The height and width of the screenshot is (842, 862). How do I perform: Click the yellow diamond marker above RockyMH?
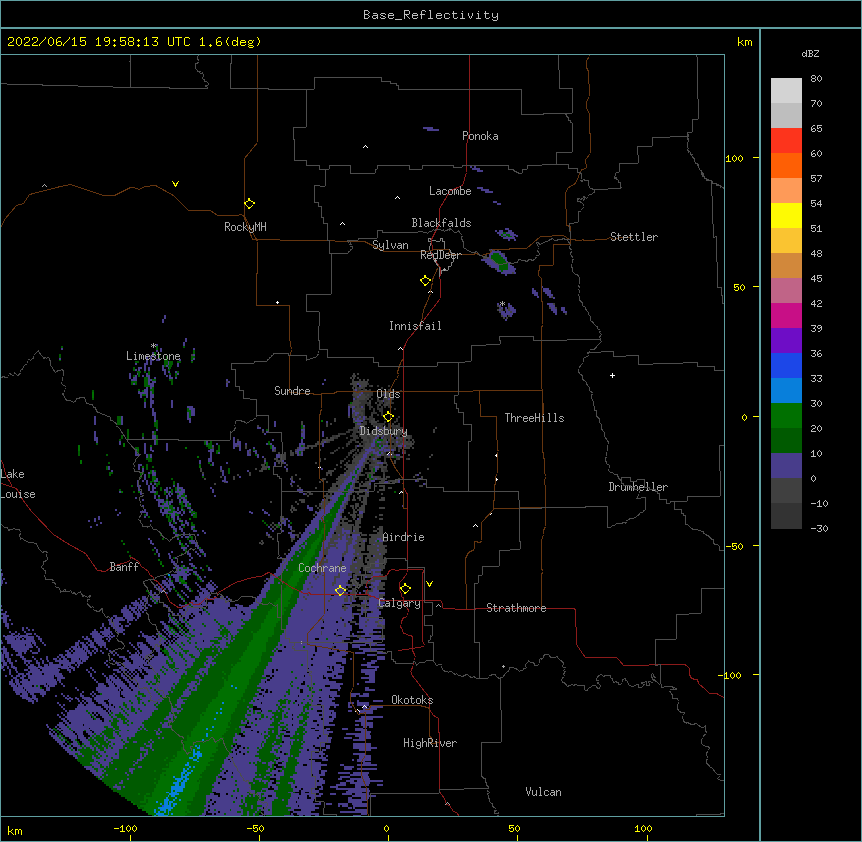[x=249, y=204]
